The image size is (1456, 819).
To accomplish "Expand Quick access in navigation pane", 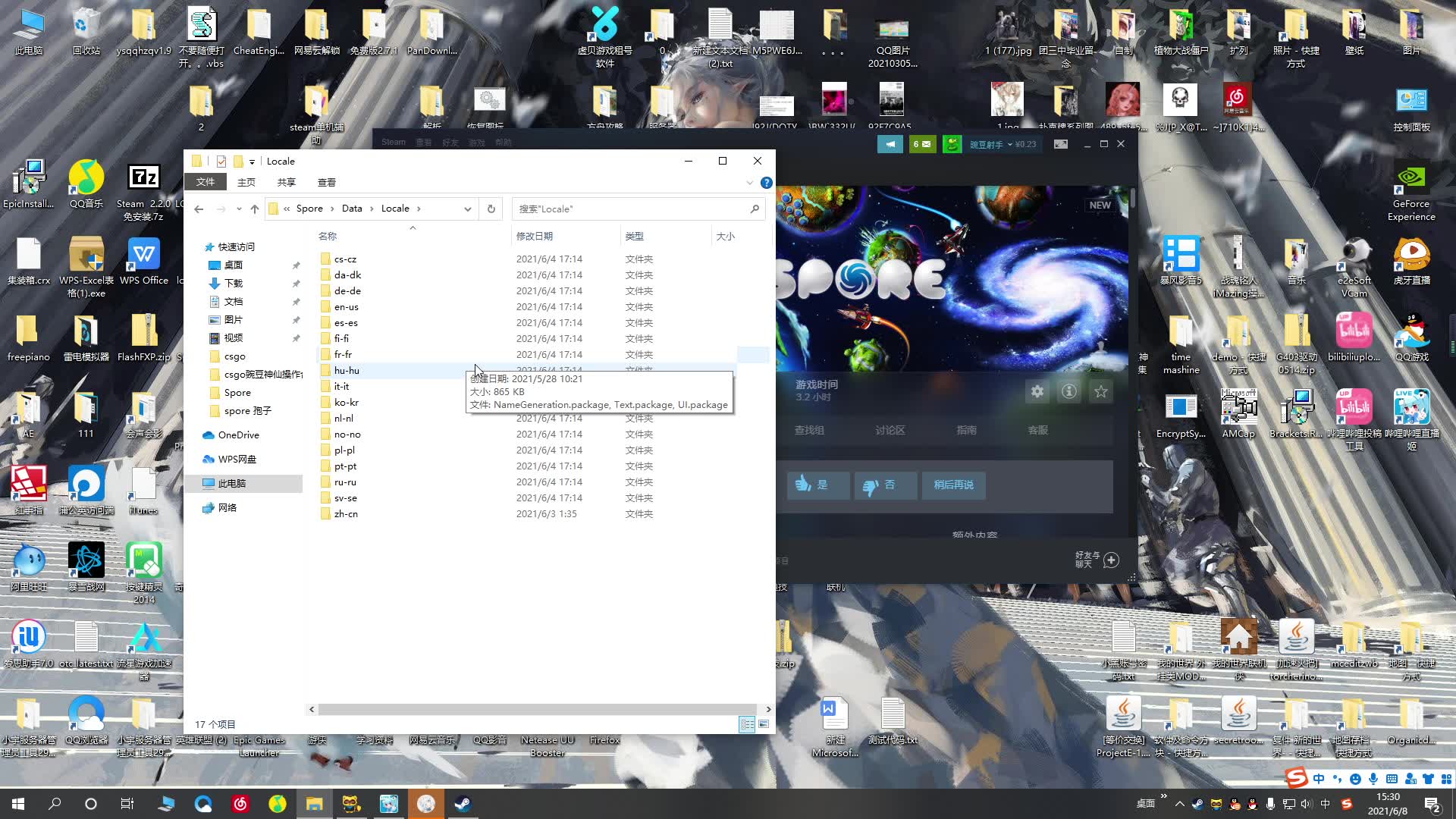I will [237, 246].
